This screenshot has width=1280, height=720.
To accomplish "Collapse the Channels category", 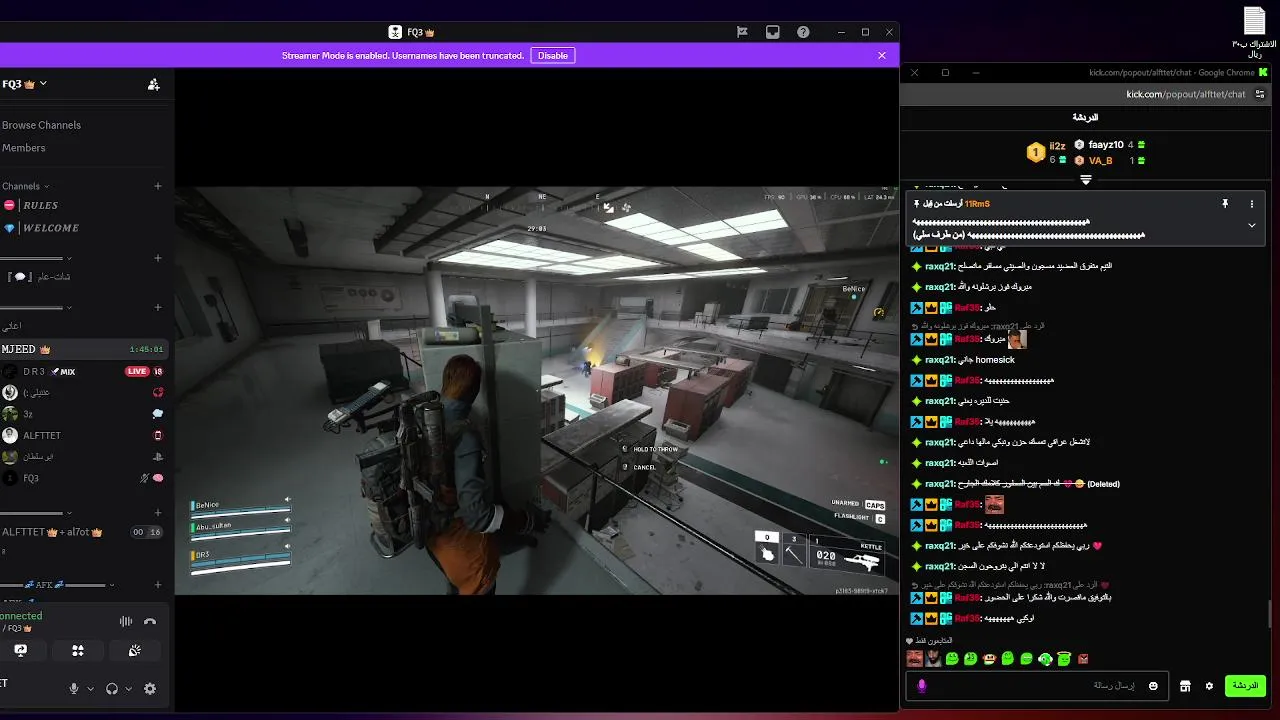I will [x=25, y=186].
